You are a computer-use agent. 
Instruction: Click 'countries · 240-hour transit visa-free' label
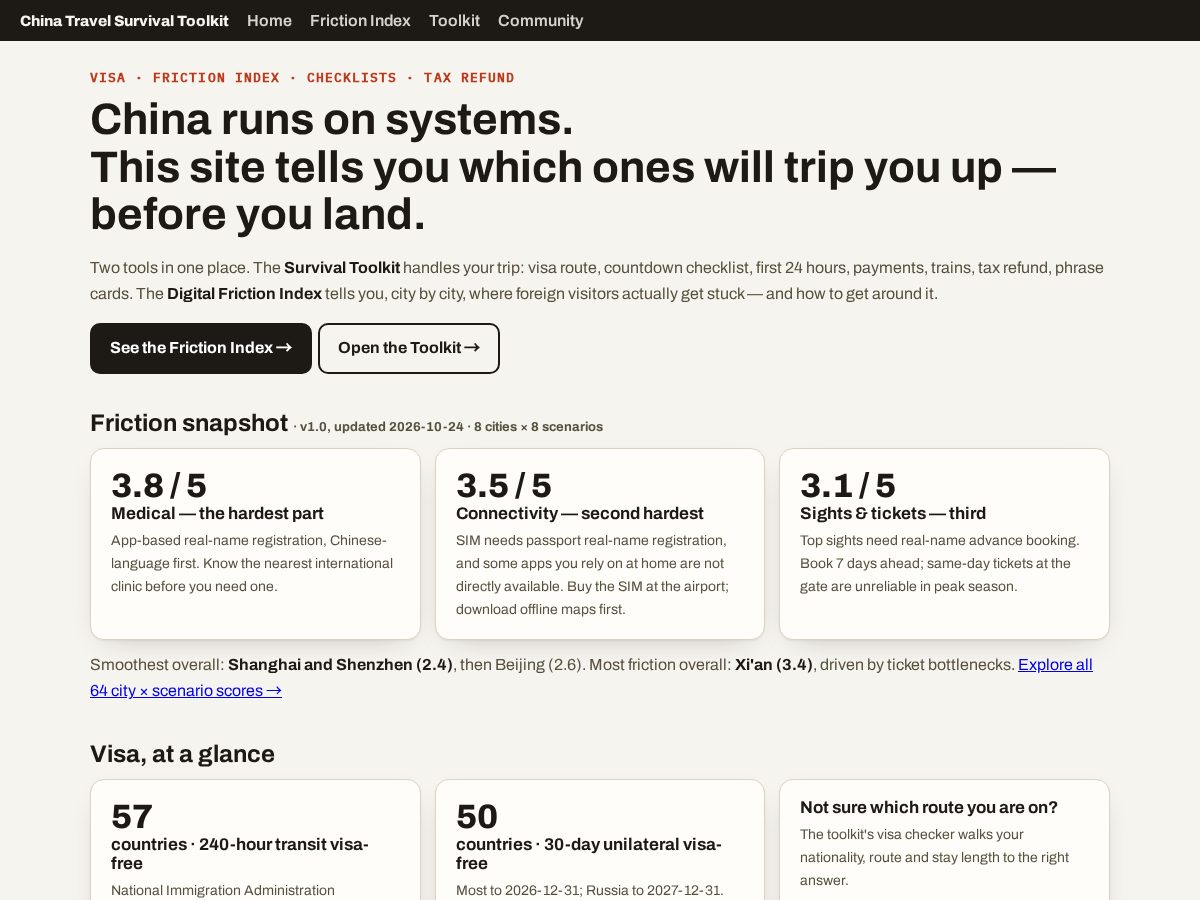coord(240,854)
